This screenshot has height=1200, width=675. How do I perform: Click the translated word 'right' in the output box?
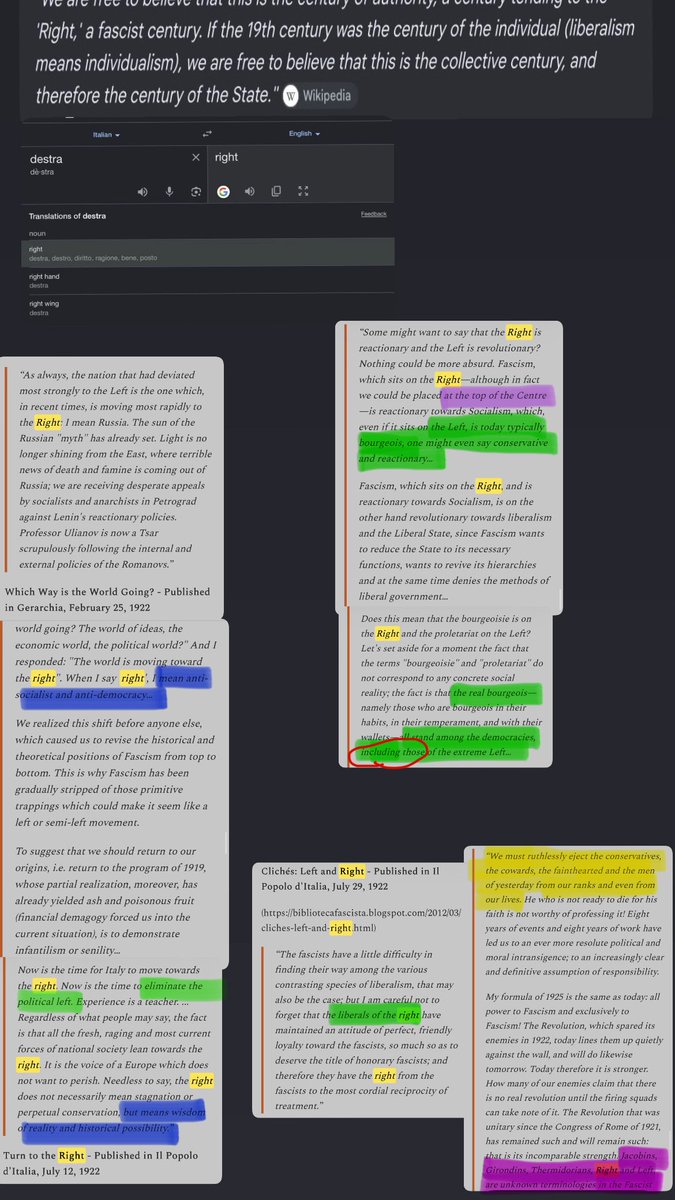coord(226,158)
